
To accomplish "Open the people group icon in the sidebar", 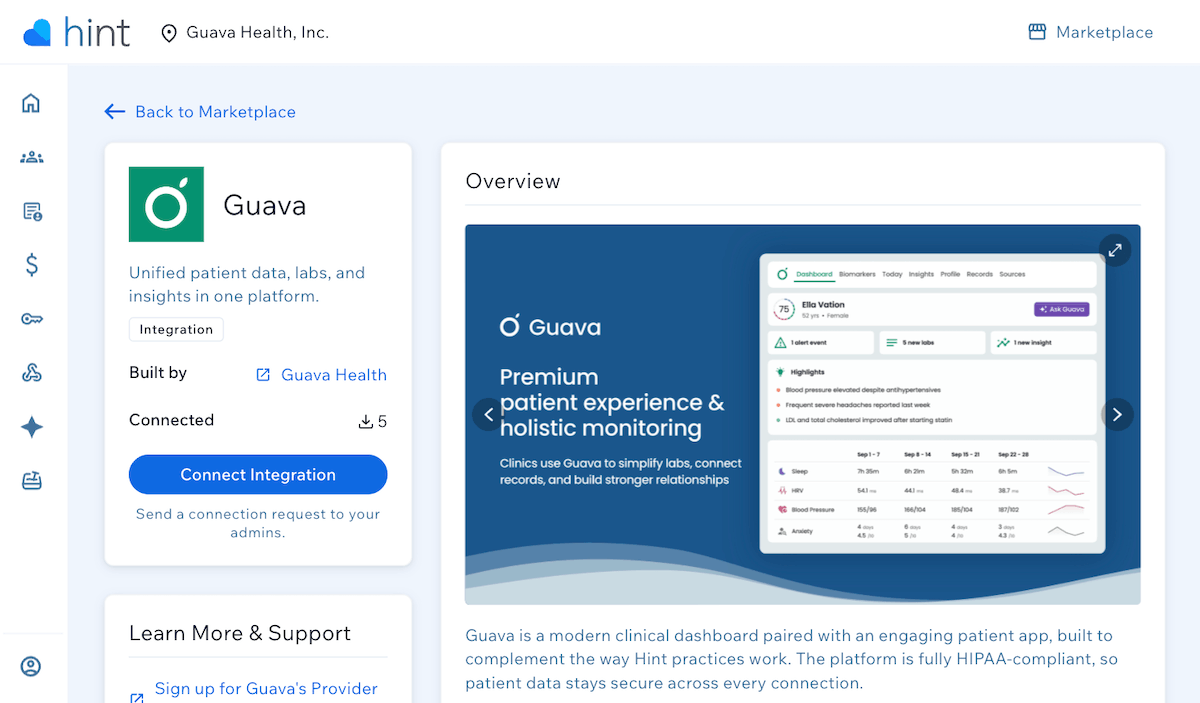I will tap(31, 157).
